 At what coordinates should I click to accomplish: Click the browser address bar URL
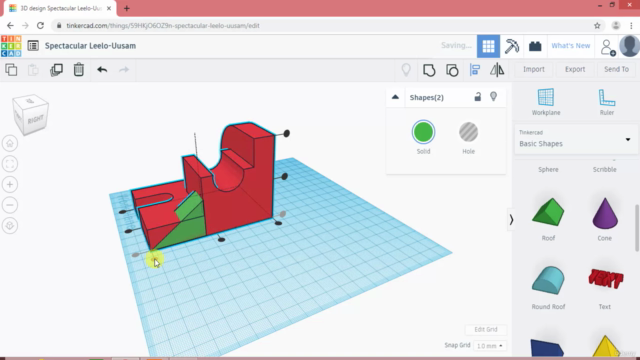pos(163,26)
